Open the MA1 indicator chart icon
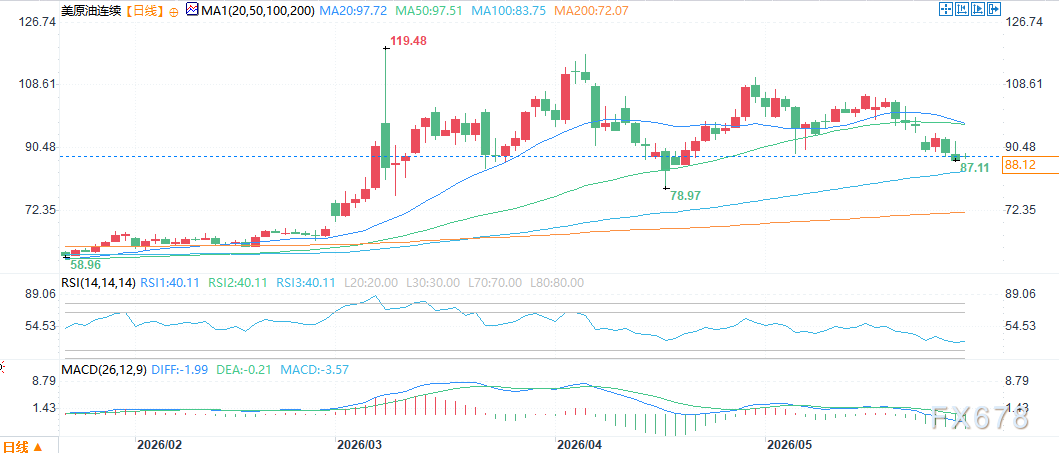 point(190,9)
